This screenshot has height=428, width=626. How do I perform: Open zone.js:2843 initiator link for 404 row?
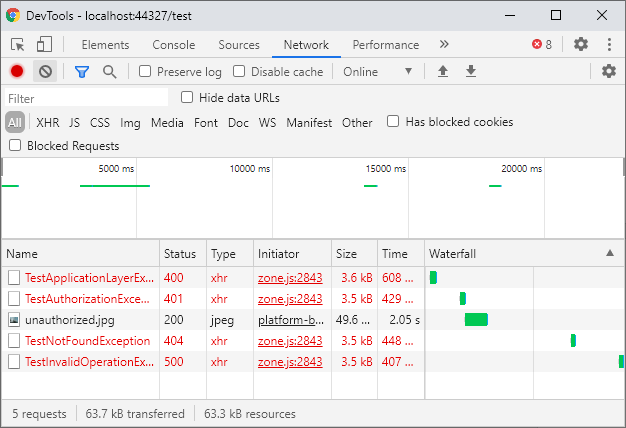click(290, 341)
